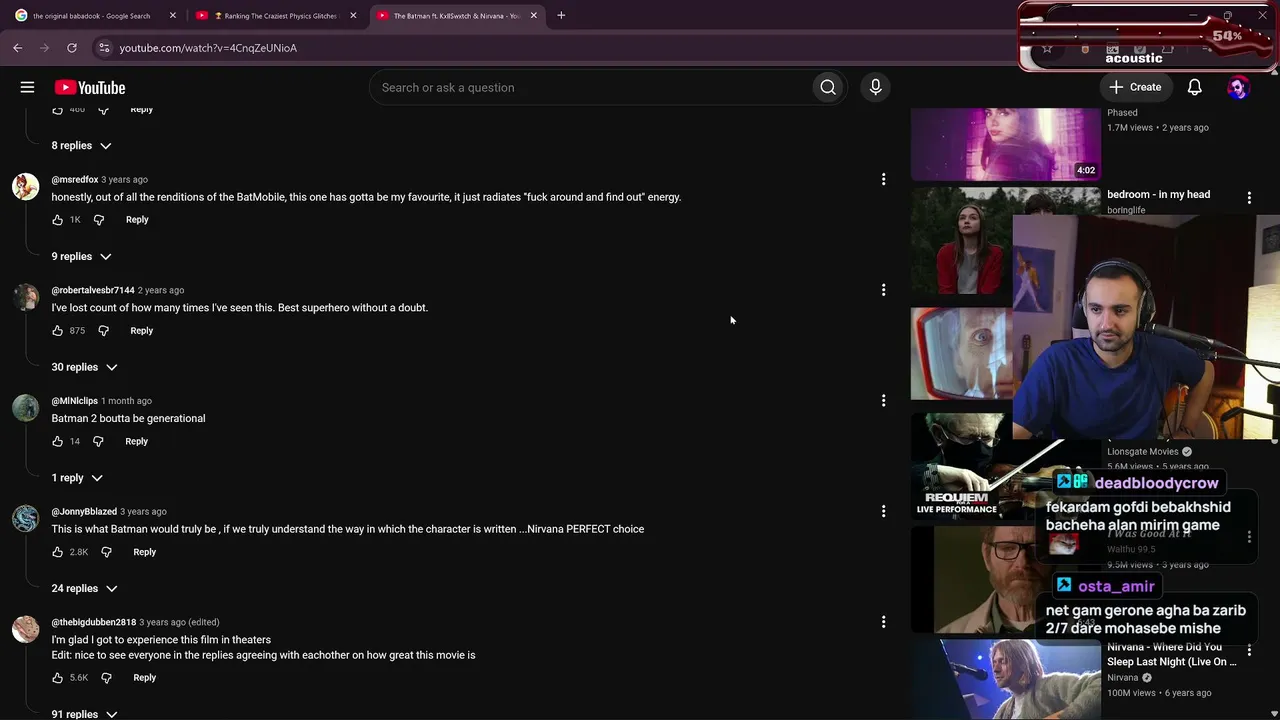The height and width of the screenshot is (720, 1280).
Task: Open the account avatar menu
Action: tap(1238, 88)
